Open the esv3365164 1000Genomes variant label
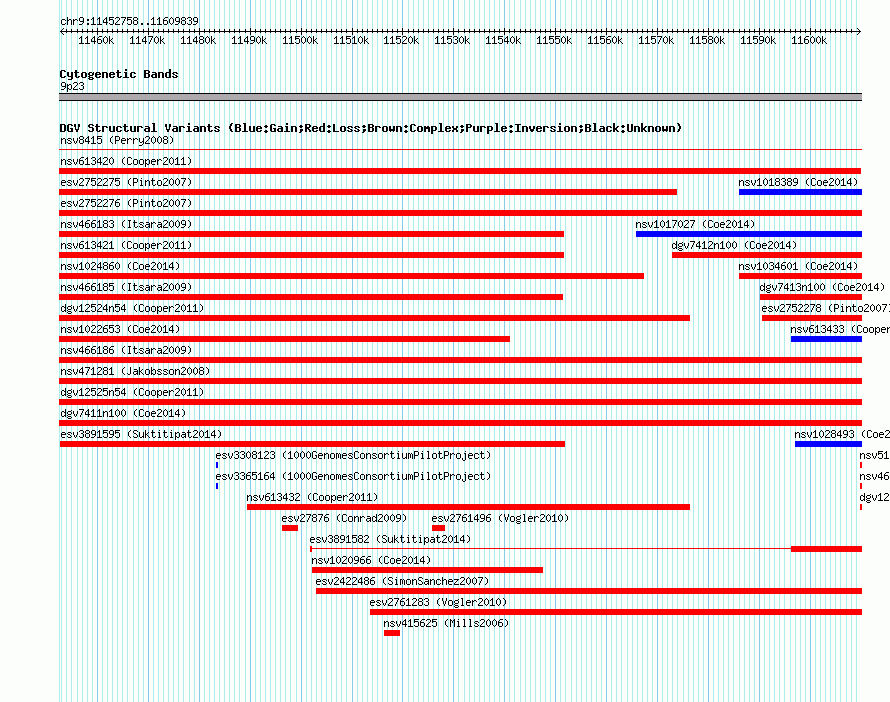 pyautogui.click(x=353, y=476)
